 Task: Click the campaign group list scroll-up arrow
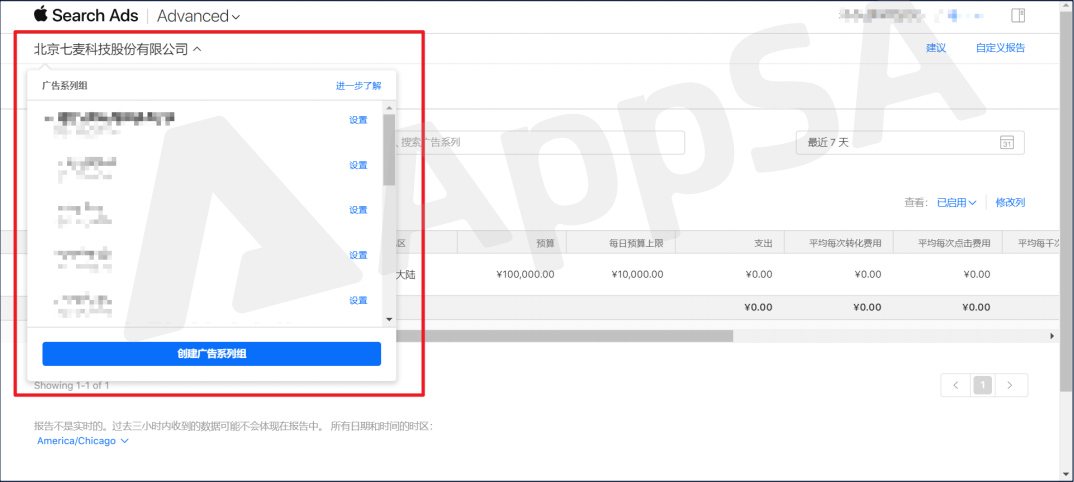click(389, 108)
